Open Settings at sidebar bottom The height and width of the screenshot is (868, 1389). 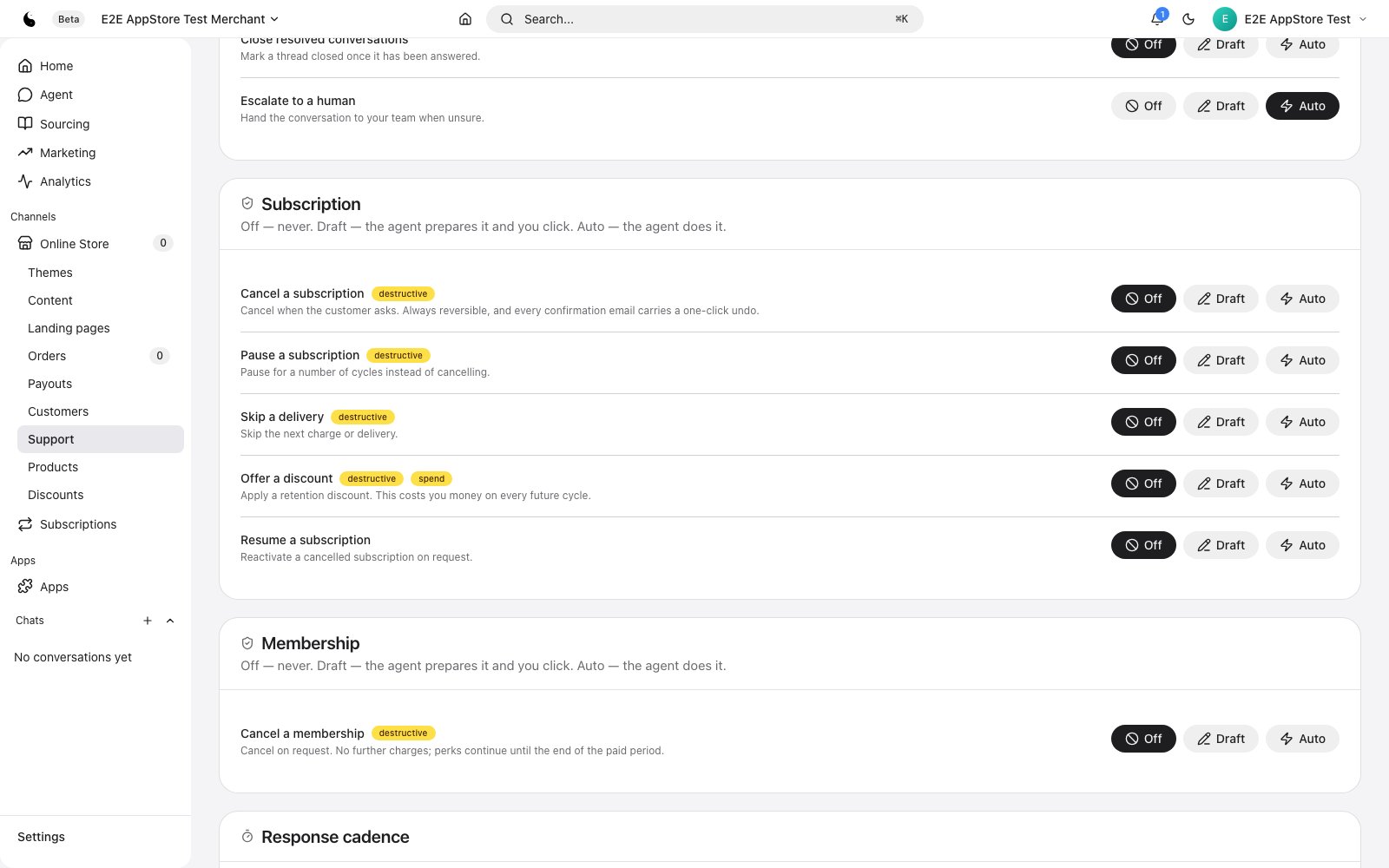[41, 837]
